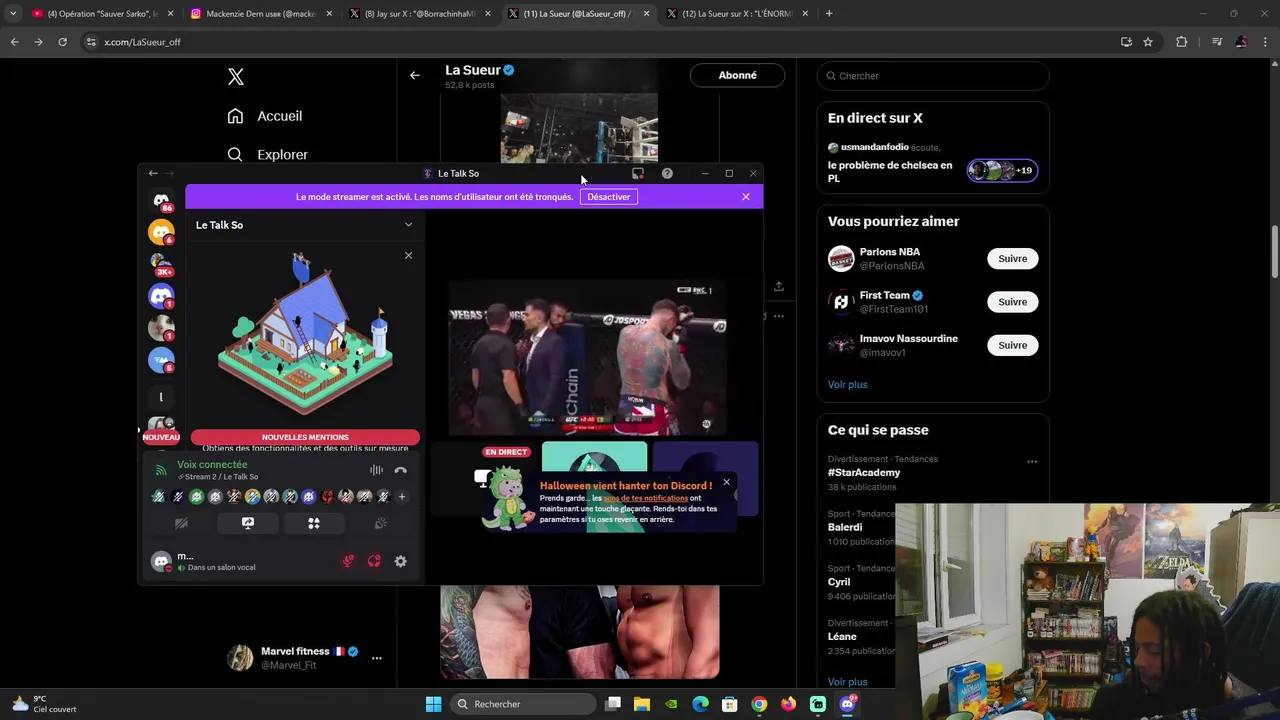Screen dimensions: 1280x720
Task: Expand the Le Talk So server dropdown
Action: click(408, 225)
